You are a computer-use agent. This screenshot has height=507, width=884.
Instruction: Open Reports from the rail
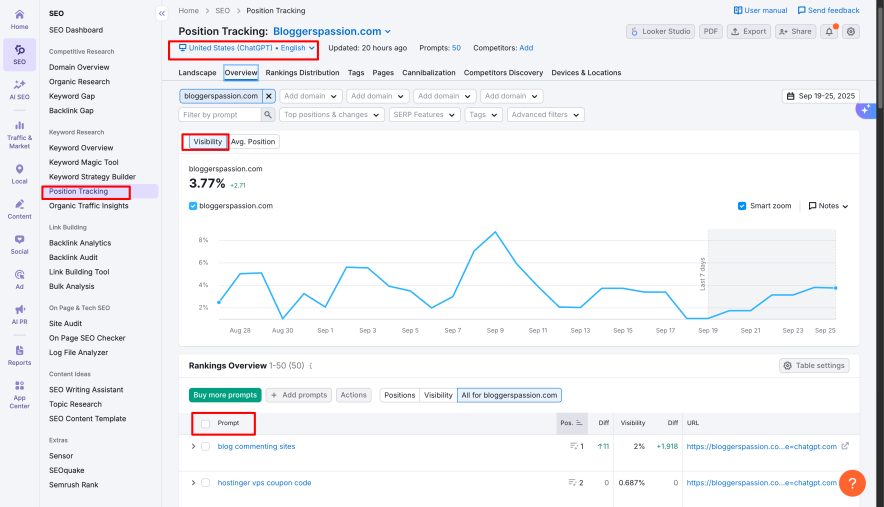[19, 355]
